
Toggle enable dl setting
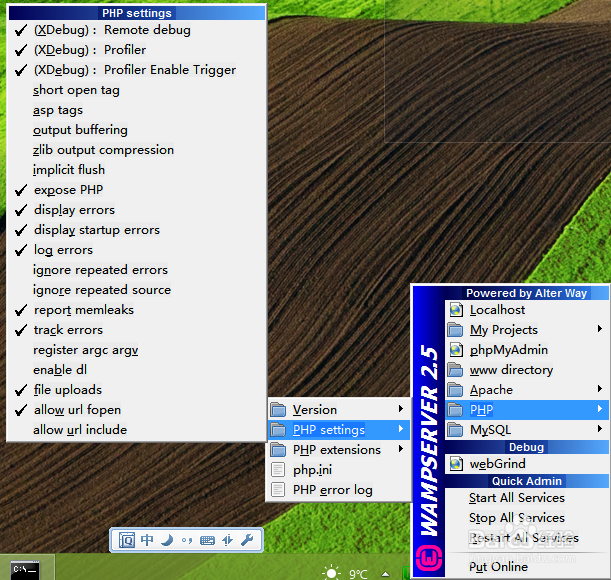[x=136, y=370]
